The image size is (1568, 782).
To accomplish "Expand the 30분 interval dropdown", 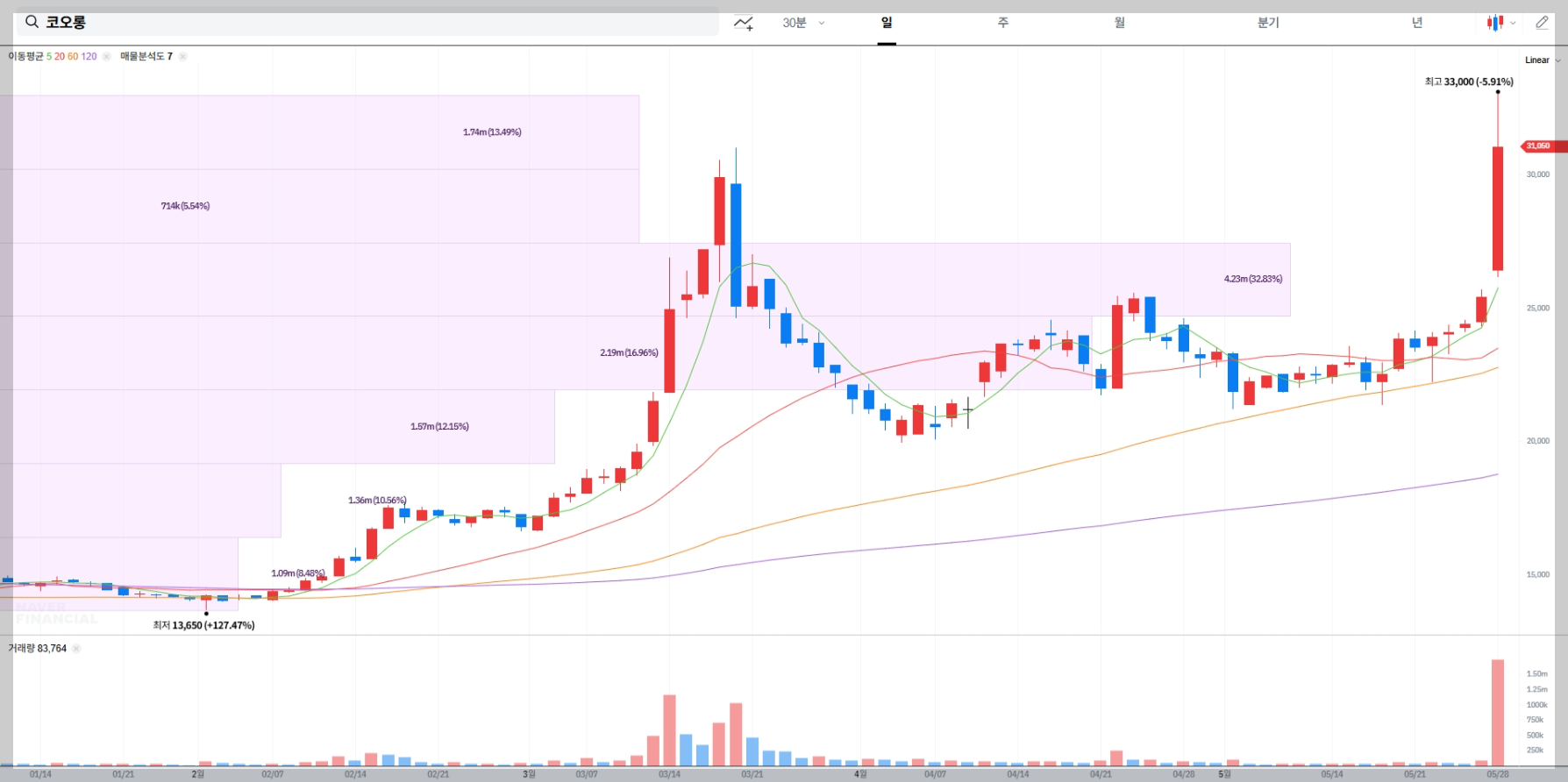I will (803, 23).
